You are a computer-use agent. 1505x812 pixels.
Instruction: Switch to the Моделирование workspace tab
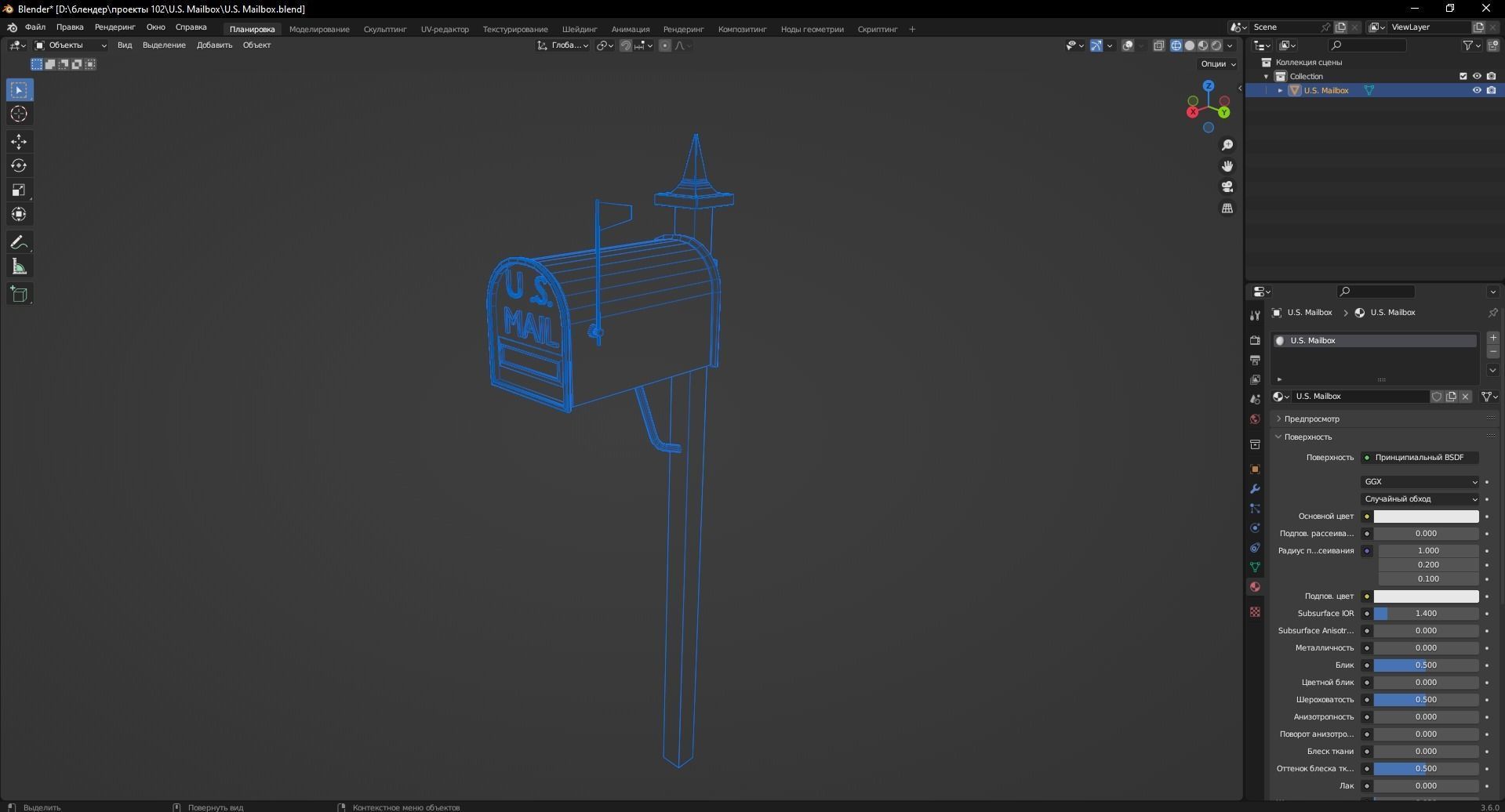point(319,29)
